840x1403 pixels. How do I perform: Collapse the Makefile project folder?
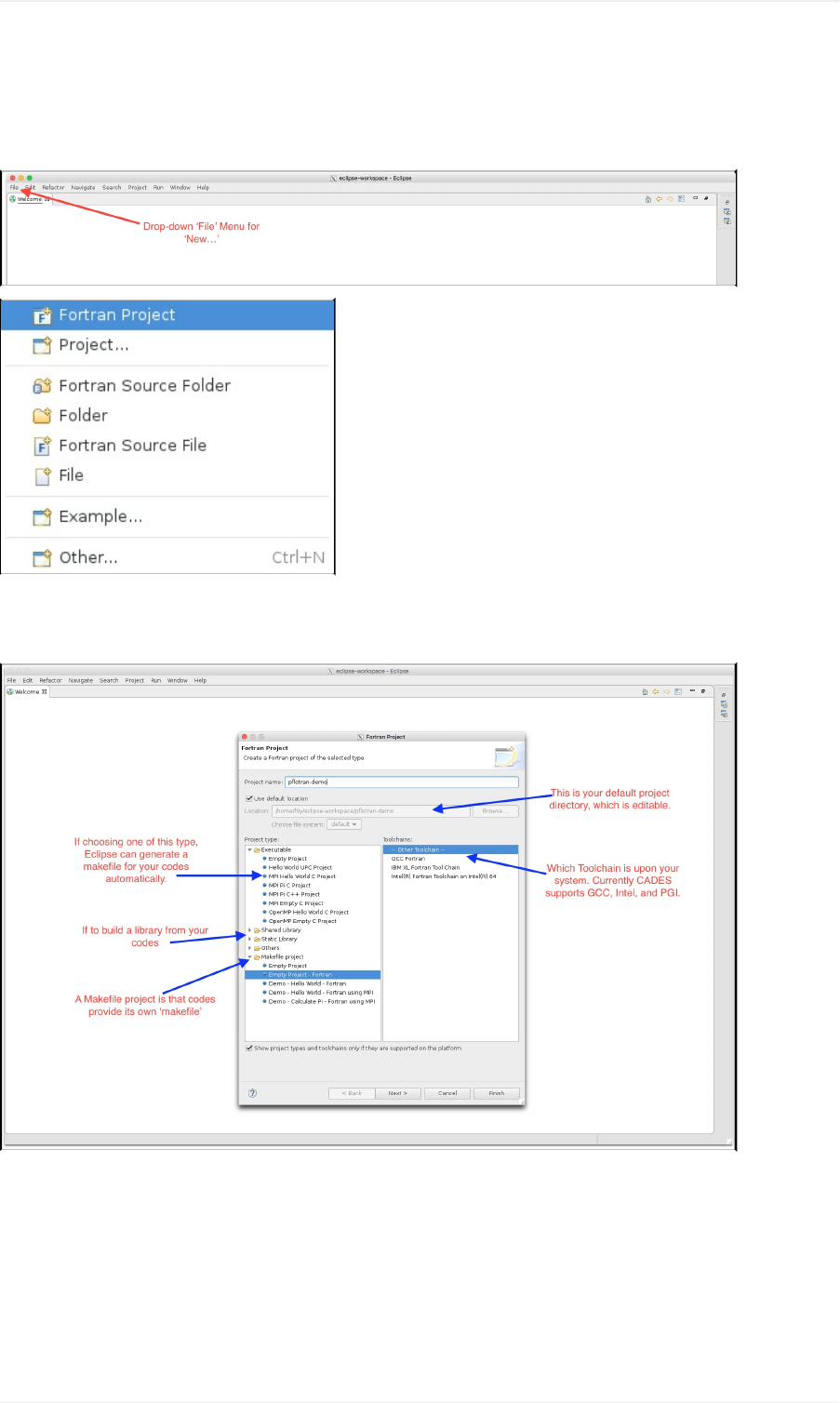249,956
